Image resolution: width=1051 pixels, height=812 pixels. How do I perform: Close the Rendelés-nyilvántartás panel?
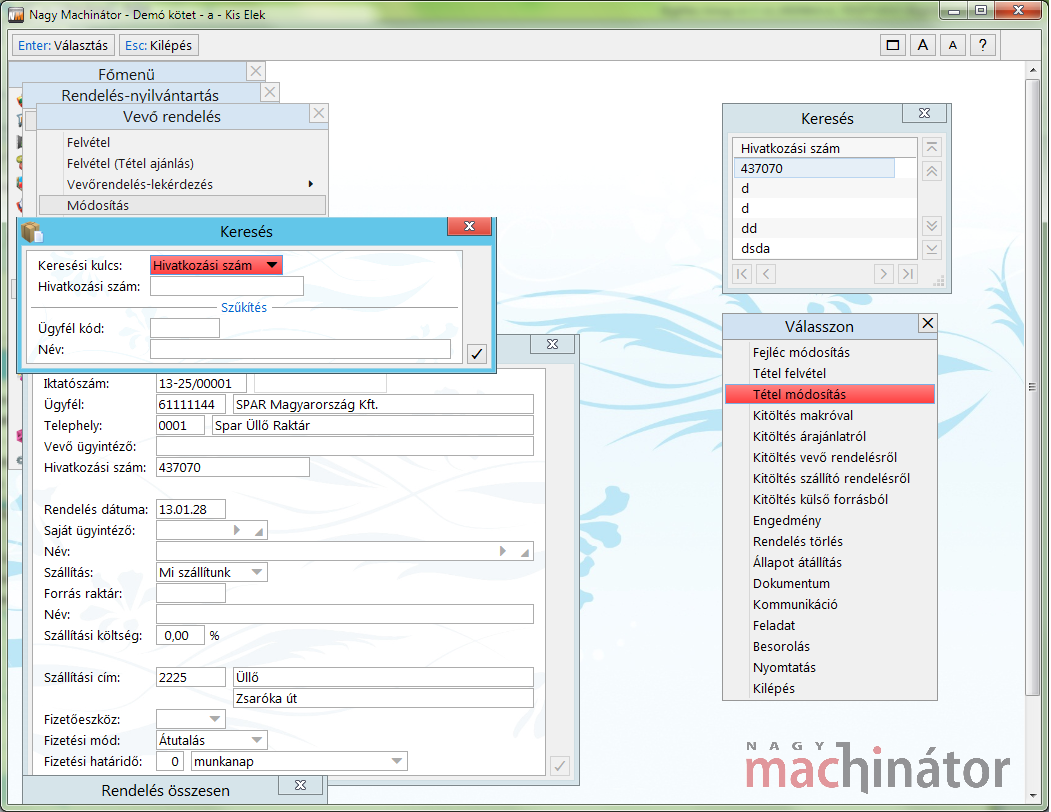point(270,92)
